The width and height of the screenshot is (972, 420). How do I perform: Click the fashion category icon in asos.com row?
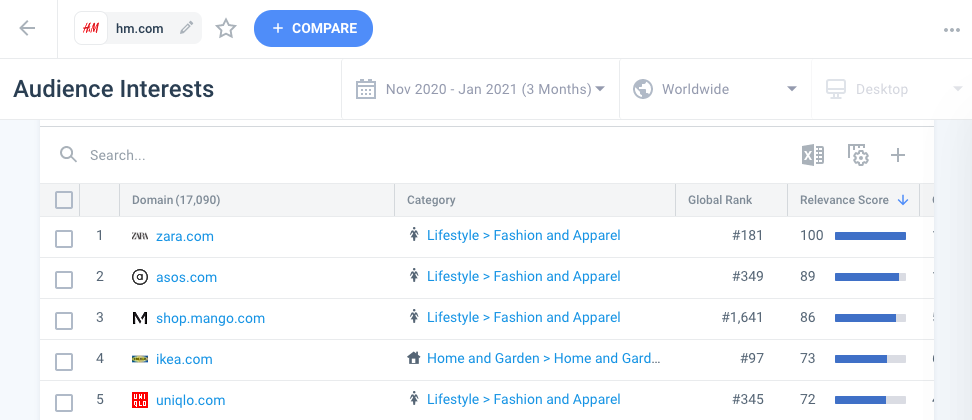click(414, 276)
